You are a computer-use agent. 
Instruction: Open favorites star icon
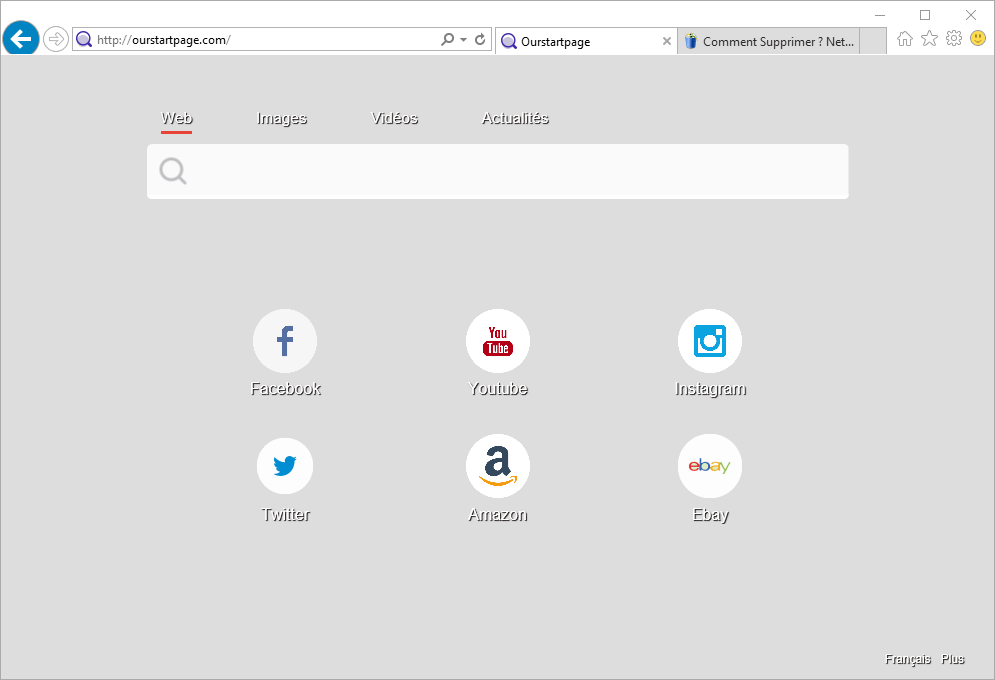click(929, 39)
